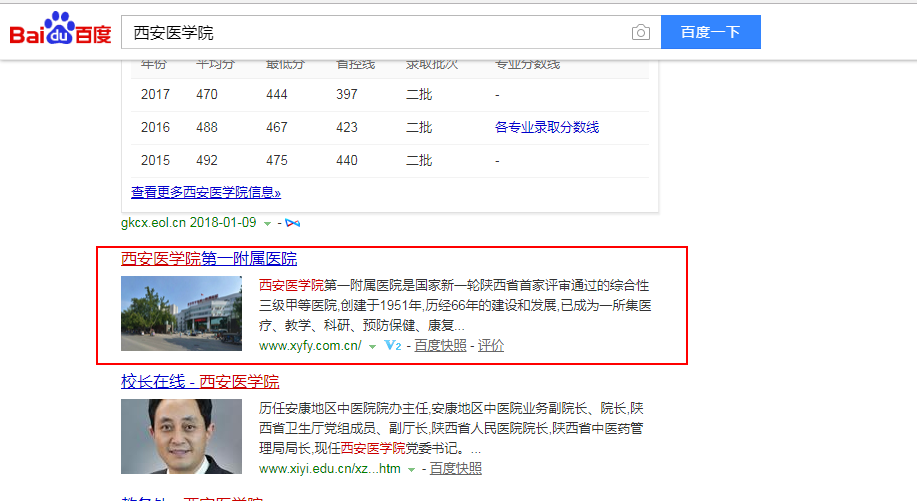Click 查看更多西安医学院信息 link

[x=206, y=192]
